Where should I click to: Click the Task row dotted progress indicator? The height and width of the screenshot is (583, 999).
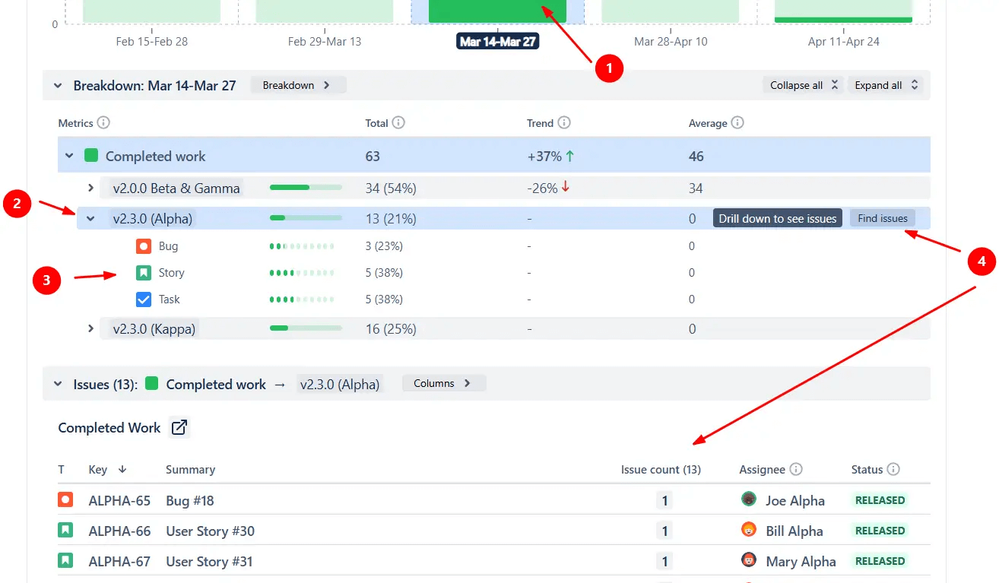(x=301, y=299)
